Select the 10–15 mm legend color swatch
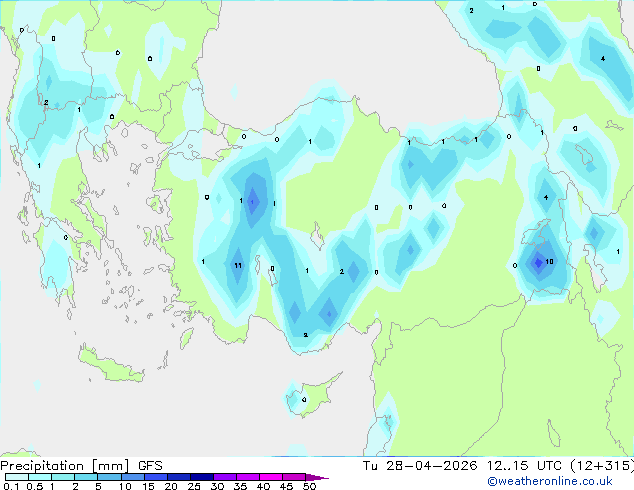This screenshot has height=490, width=634. 133,477
